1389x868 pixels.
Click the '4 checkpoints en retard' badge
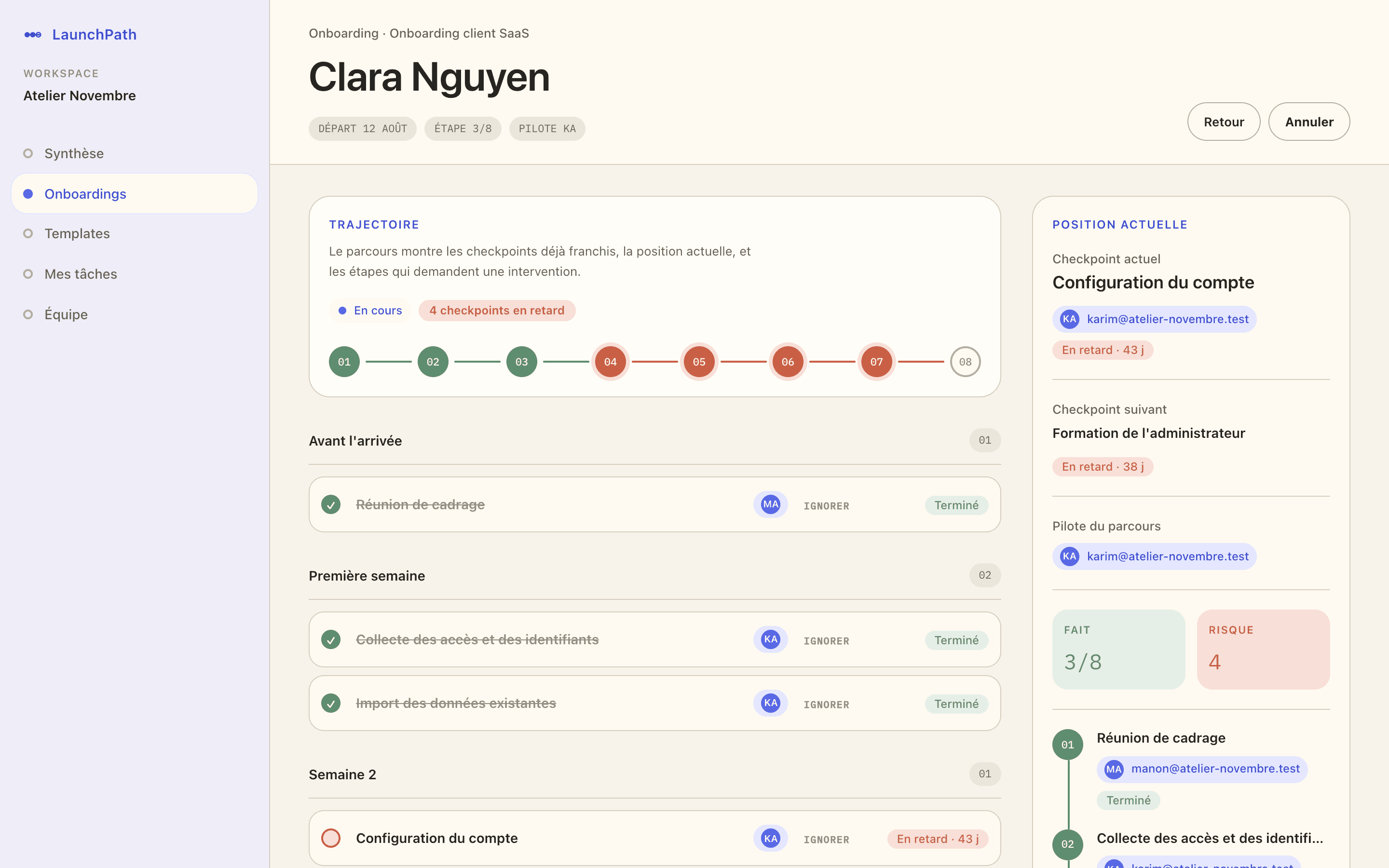coord(497,311)
